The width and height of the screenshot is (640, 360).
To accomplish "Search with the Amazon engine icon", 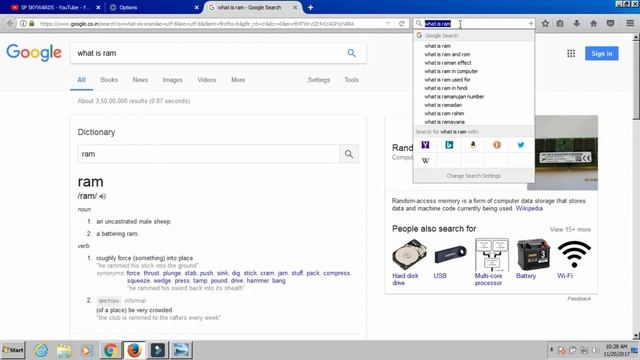I will click(473, 145).
